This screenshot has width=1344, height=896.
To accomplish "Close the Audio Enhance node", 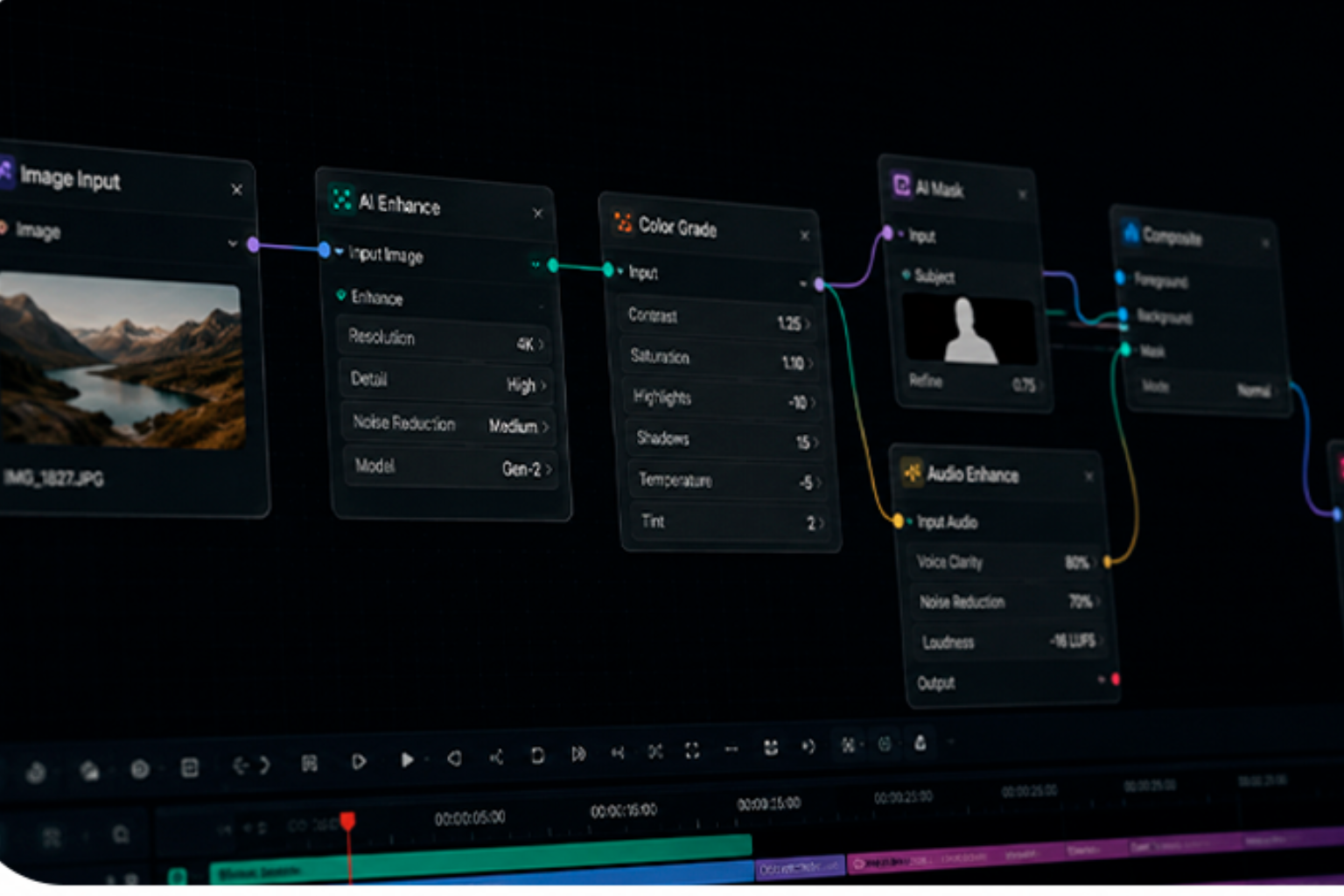I will (1088, 476).
